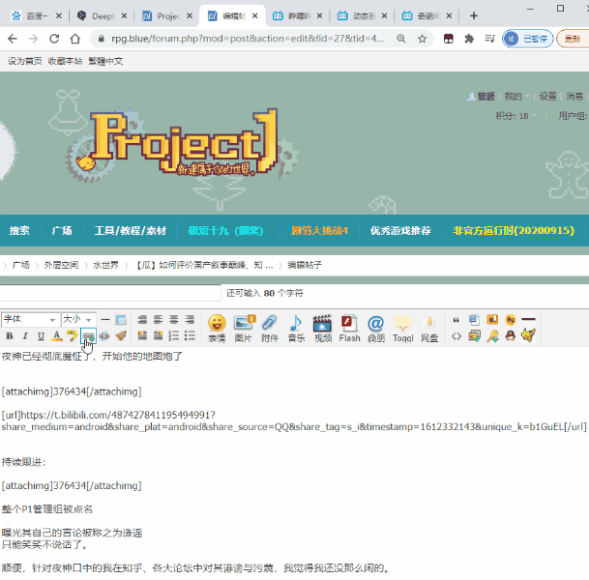Click the netdisk (网盘) icon
This screenshot has width=589, height=580.
click(429, 328)
